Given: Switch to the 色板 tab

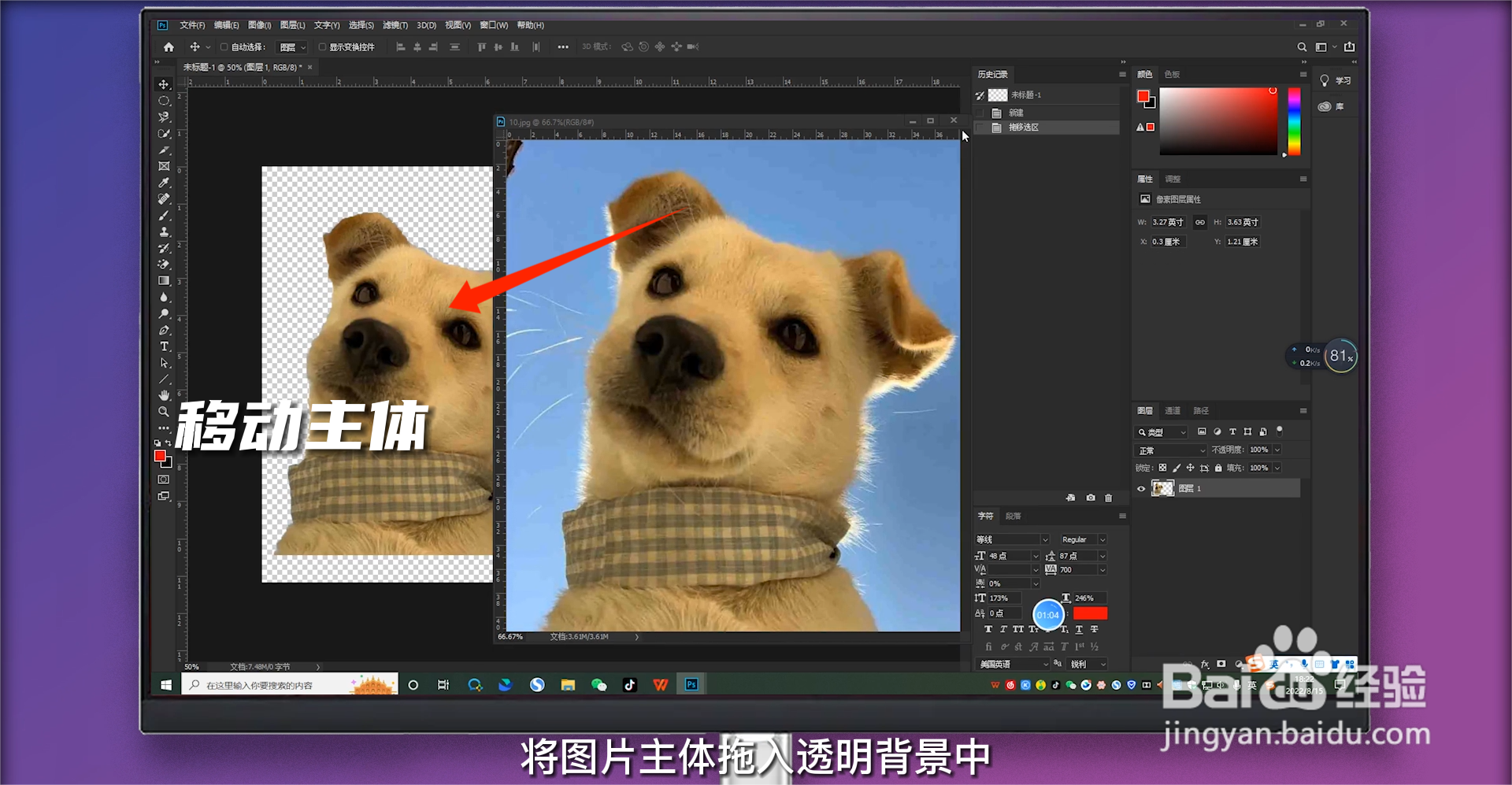Looking at the screenshot, I should pos(1172,75).
